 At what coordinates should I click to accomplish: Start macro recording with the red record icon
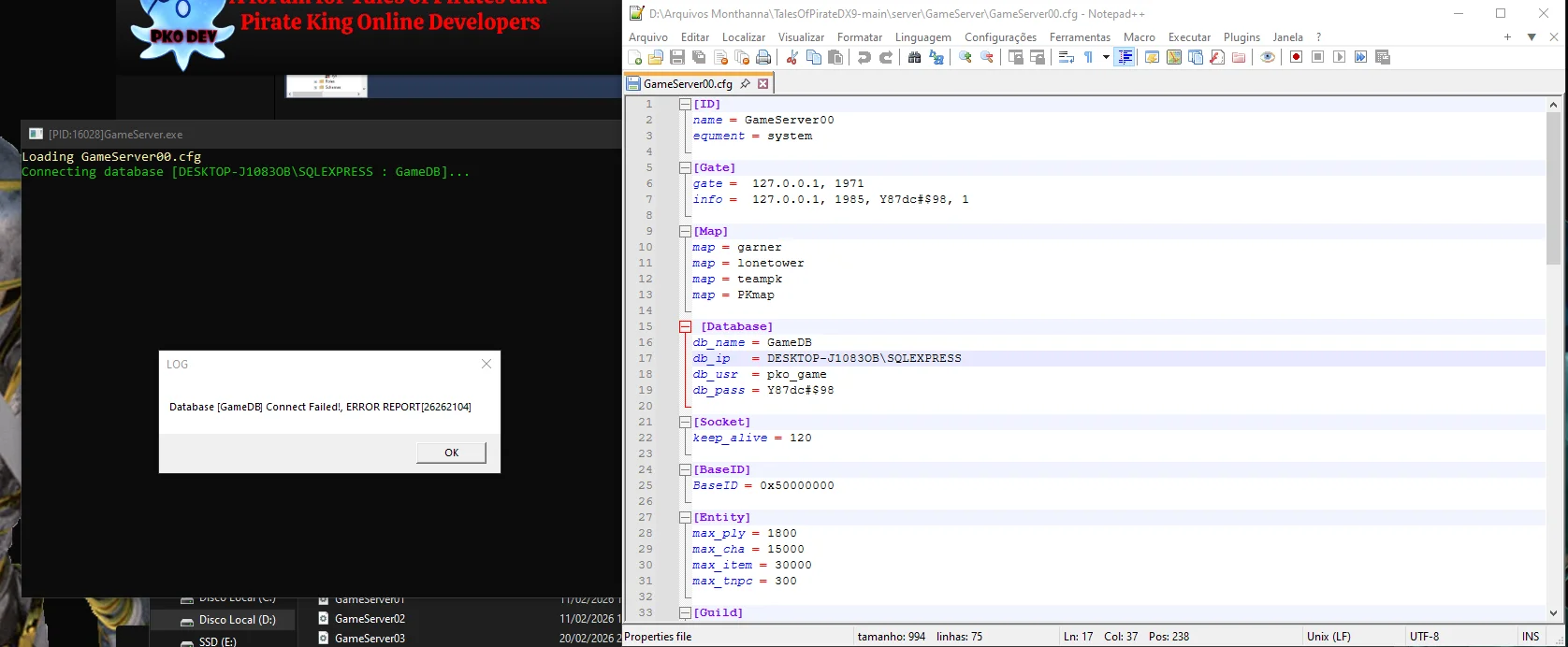(x=1296, y=58)
